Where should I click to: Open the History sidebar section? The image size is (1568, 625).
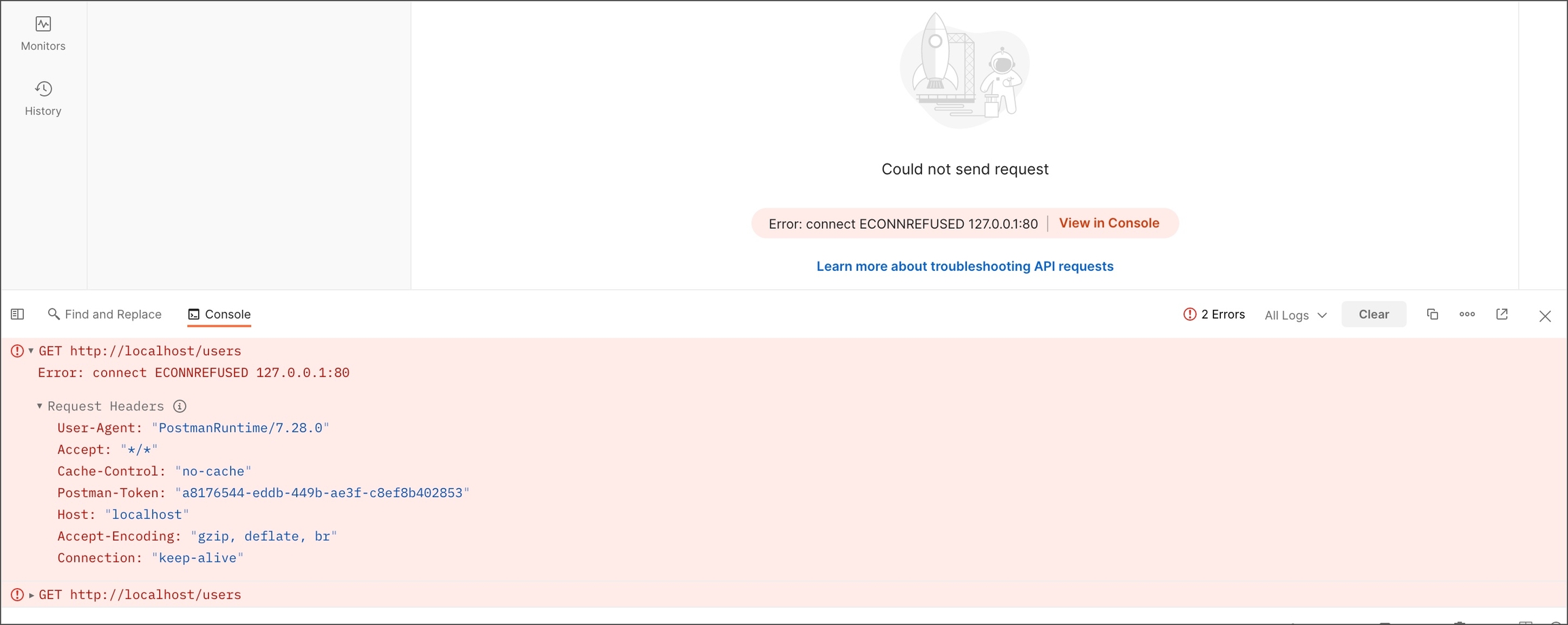click(43, 98)
